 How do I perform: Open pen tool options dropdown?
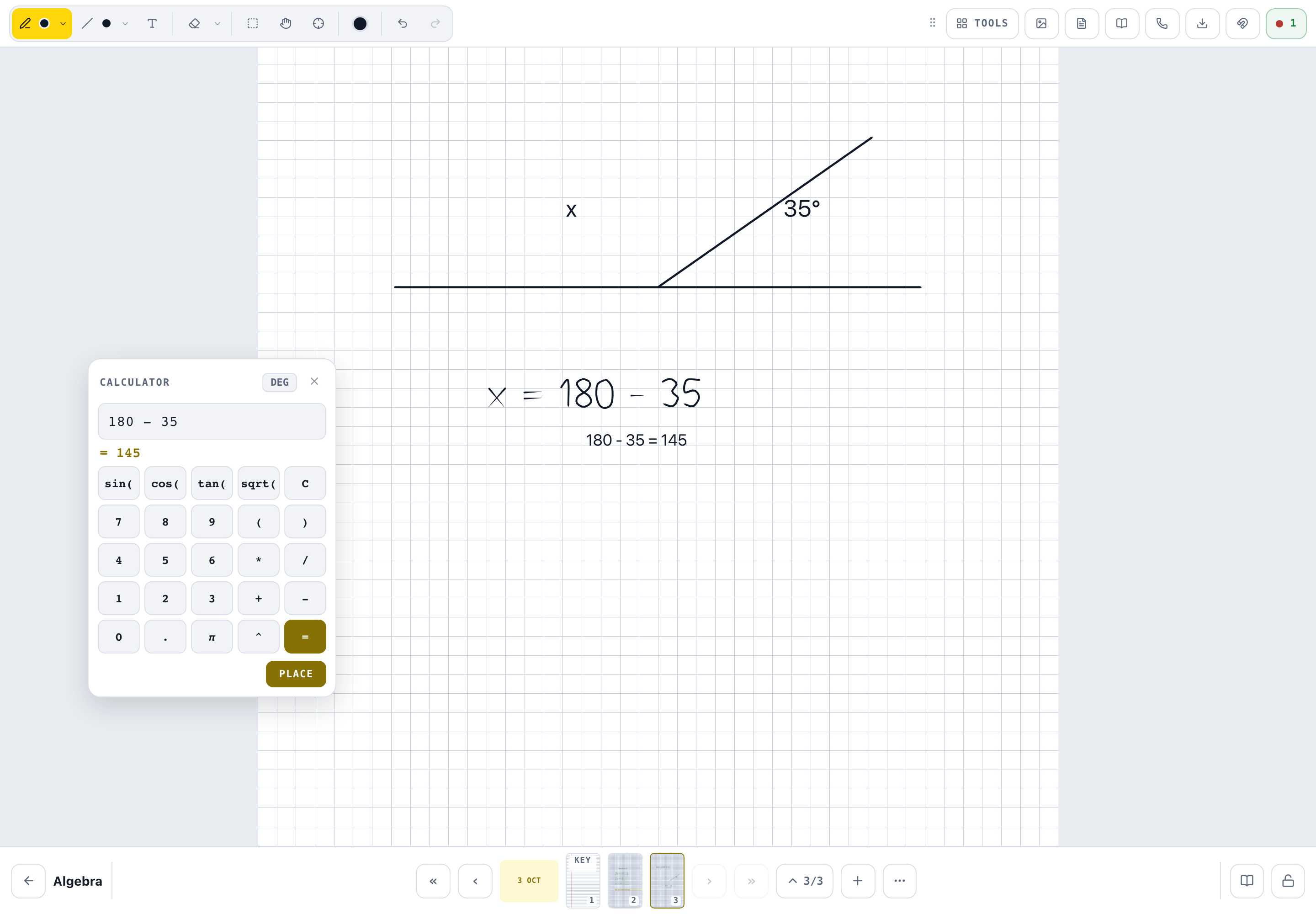pyautogui.click(x=63, y=23)
